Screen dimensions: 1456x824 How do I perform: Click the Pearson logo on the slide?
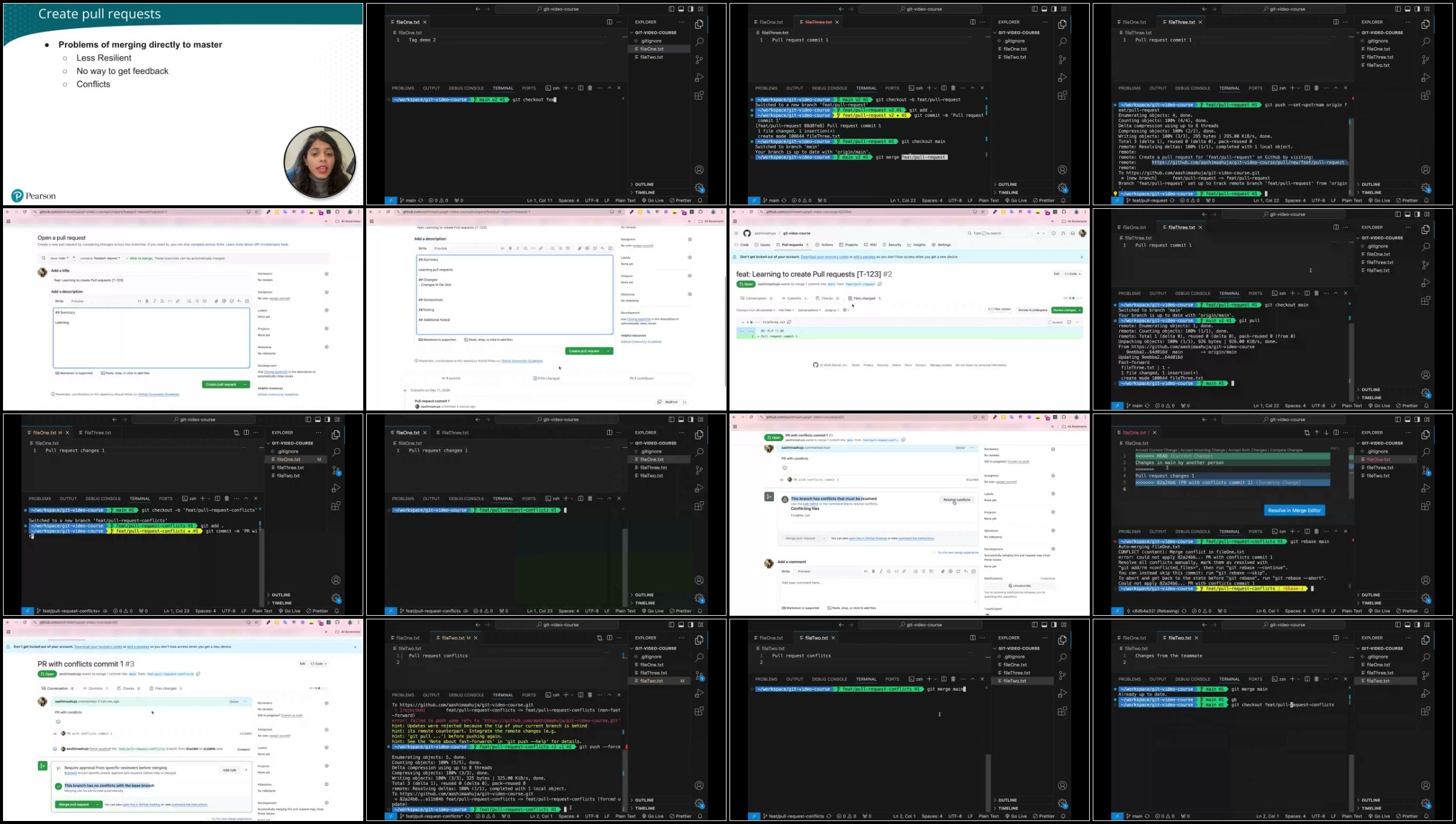click(x=34, y=196)
